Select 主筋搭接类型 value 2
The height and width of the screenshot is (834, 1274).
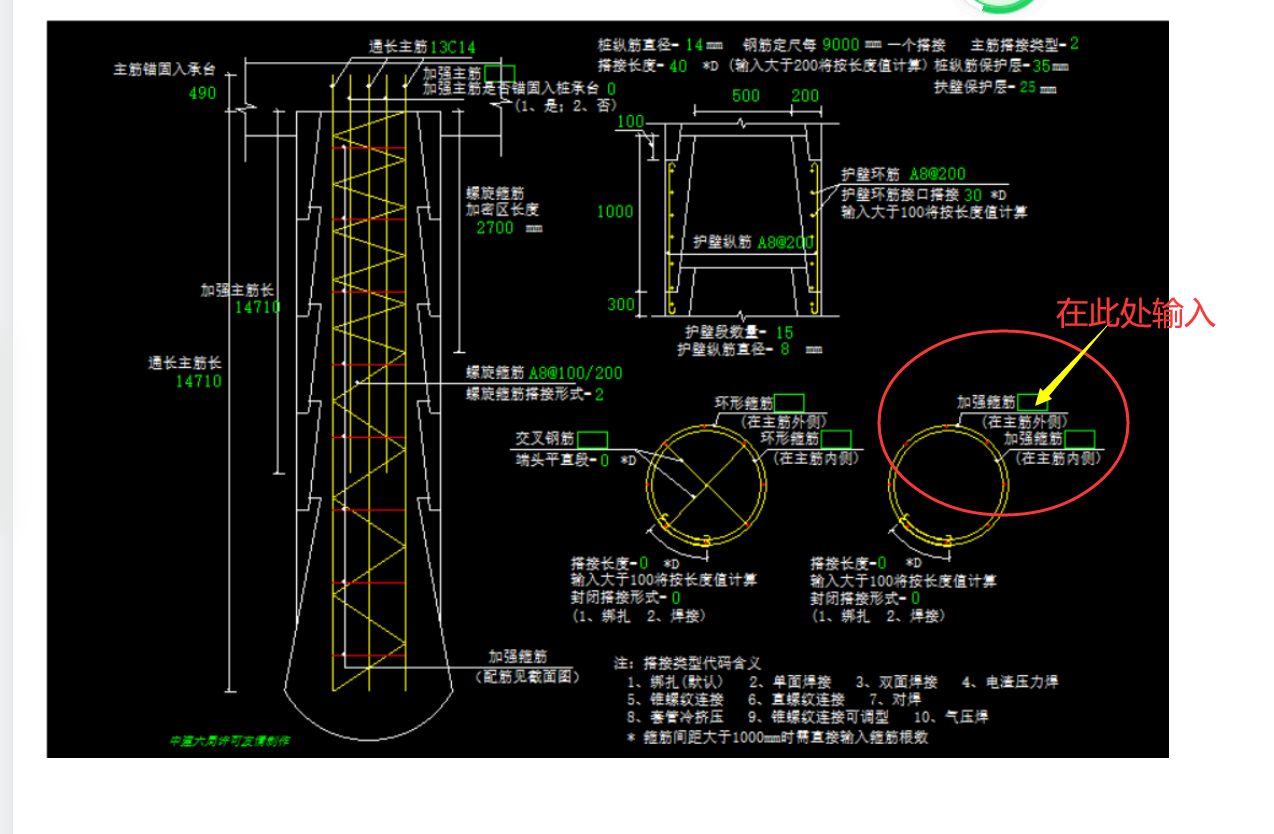1074,44
